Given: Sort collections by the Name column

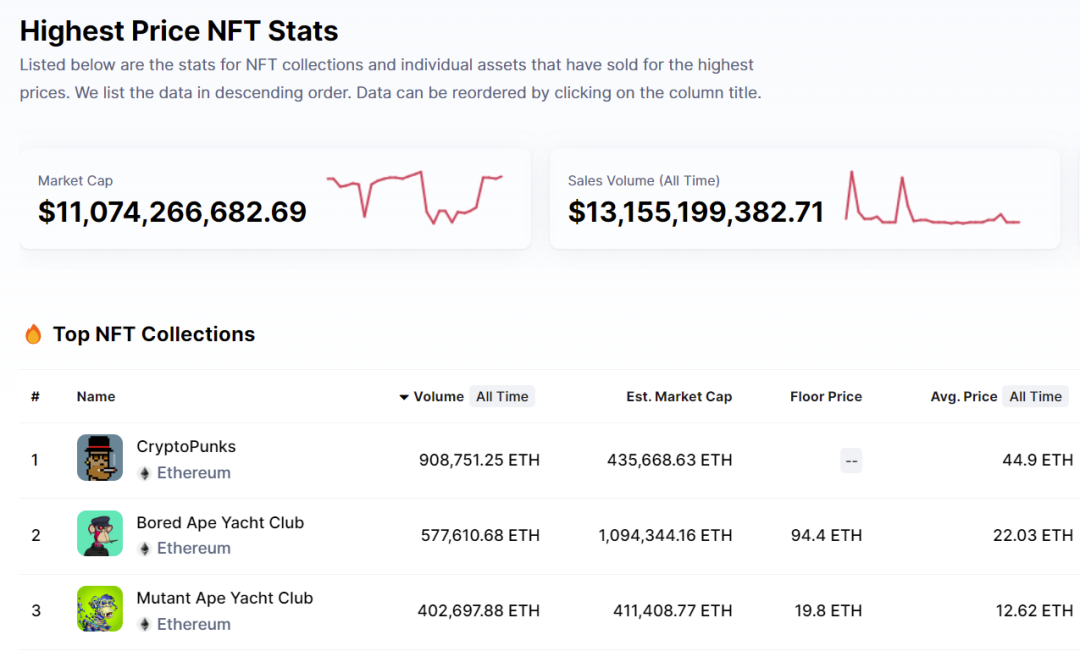Looking at the screenshot, I should pyautogui.click(x=96, y=397).
